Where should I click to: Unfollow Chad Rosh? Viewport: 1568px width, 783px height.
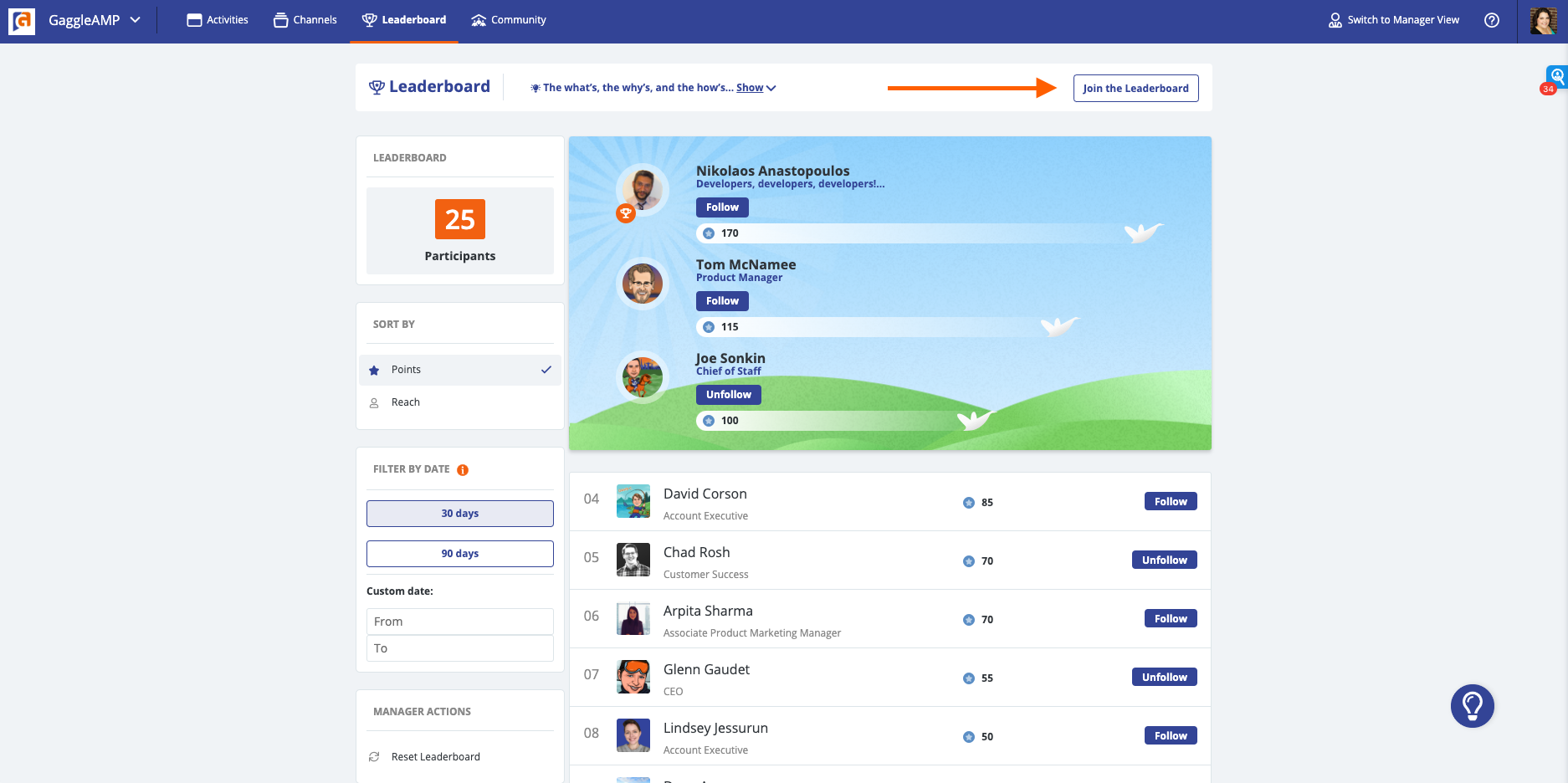(x=1164, y=560)
